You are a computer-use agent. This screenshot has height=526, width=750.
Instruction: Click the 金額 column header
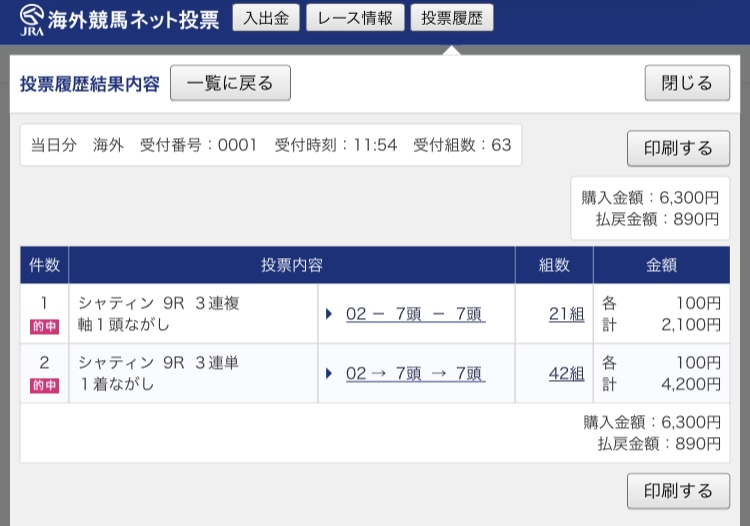(661, 265)
